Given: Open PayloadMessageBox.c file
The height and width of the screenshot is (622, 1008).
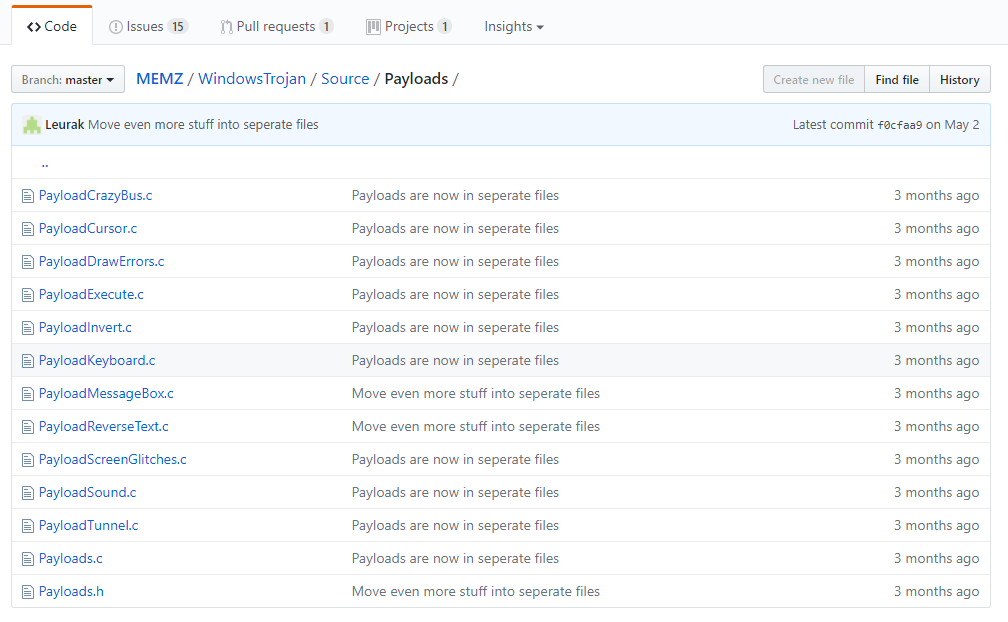Looking at the screenshot, I should (x=106, y=393).
